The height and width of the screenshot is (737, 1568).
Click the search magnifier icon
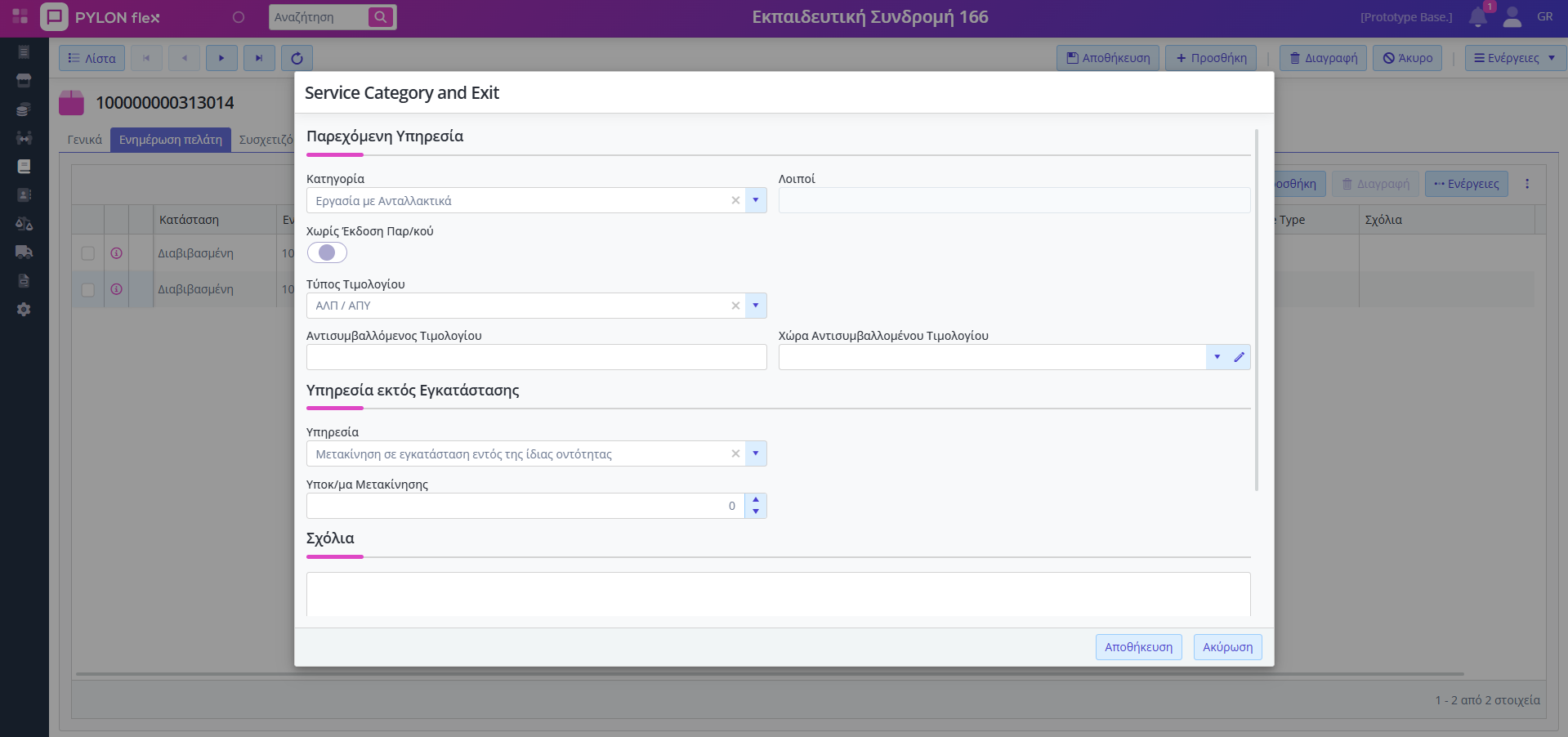point(381,17)
